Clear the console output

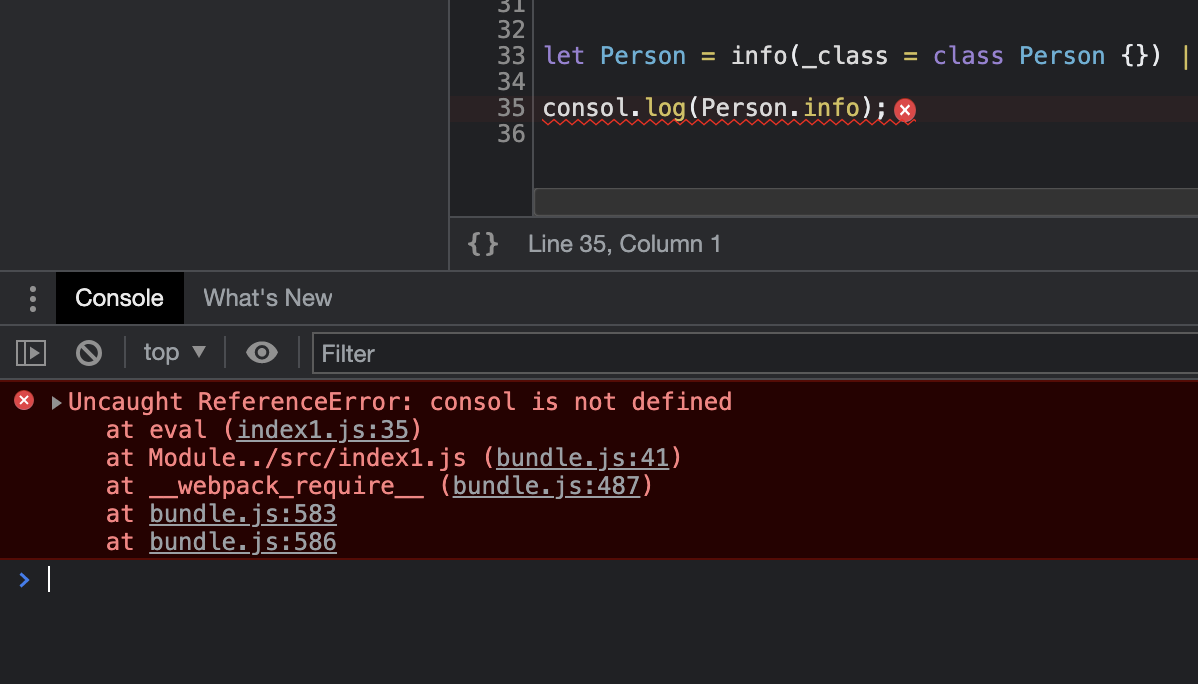point(89,353)
